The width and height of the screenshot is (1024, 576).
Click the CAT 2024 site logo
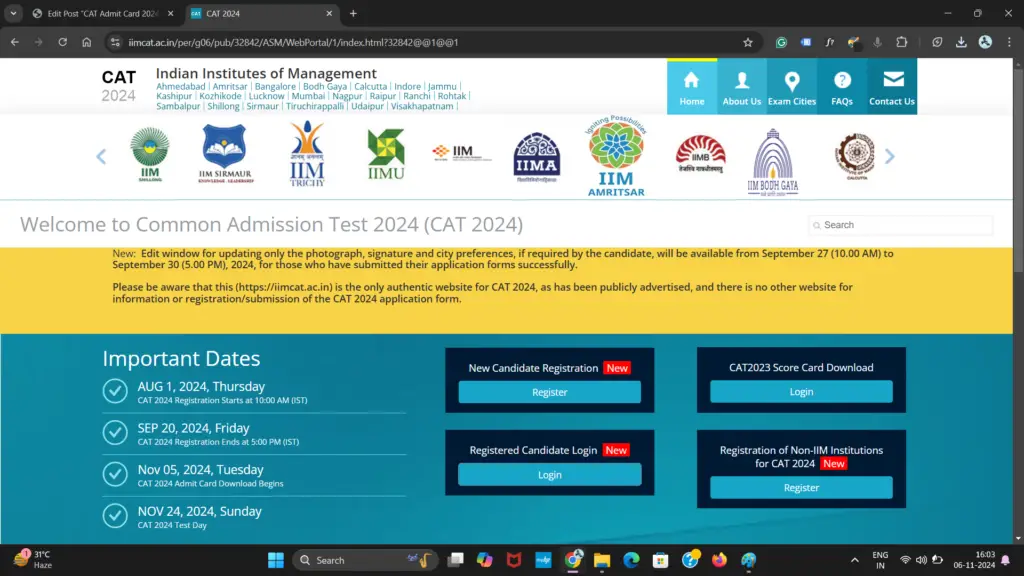(x=119, y=86)
